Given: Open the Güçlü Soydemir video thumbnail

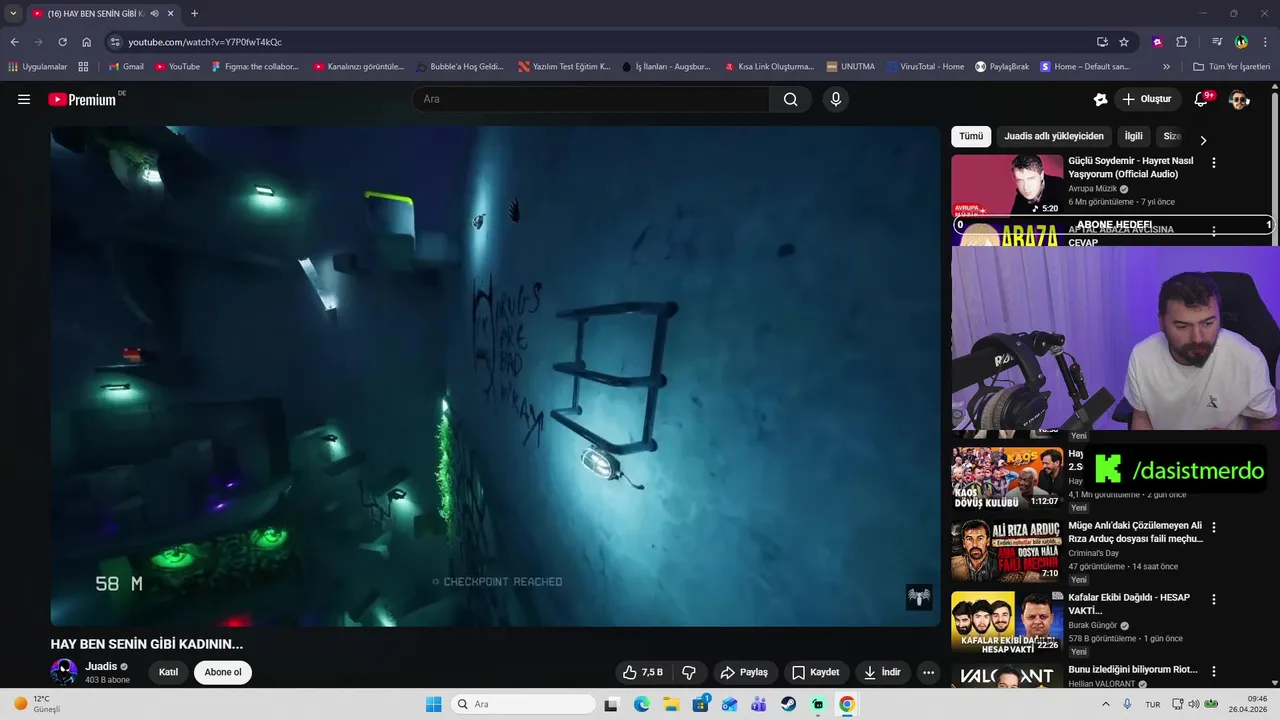Looking at the screenshot, I should pyautogui.click(x=1007, y=185).
